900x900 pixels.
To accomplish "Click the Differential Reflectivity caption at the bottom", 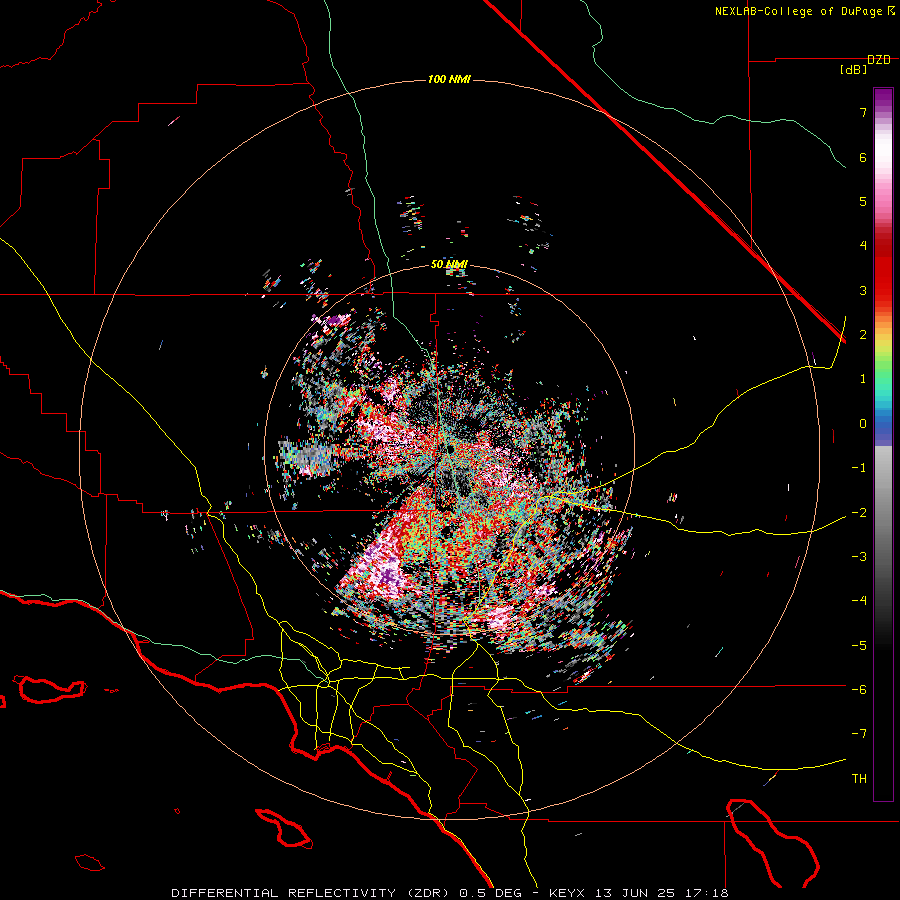I will pyautogui.click(x=449, y=893).
